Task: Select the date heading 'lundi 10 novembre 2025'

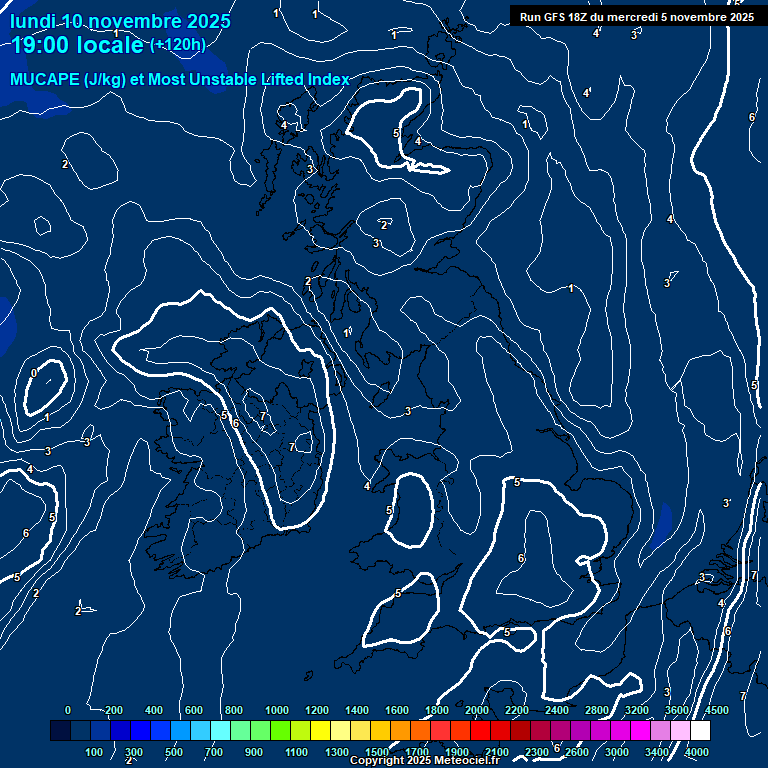Action: 120,21
